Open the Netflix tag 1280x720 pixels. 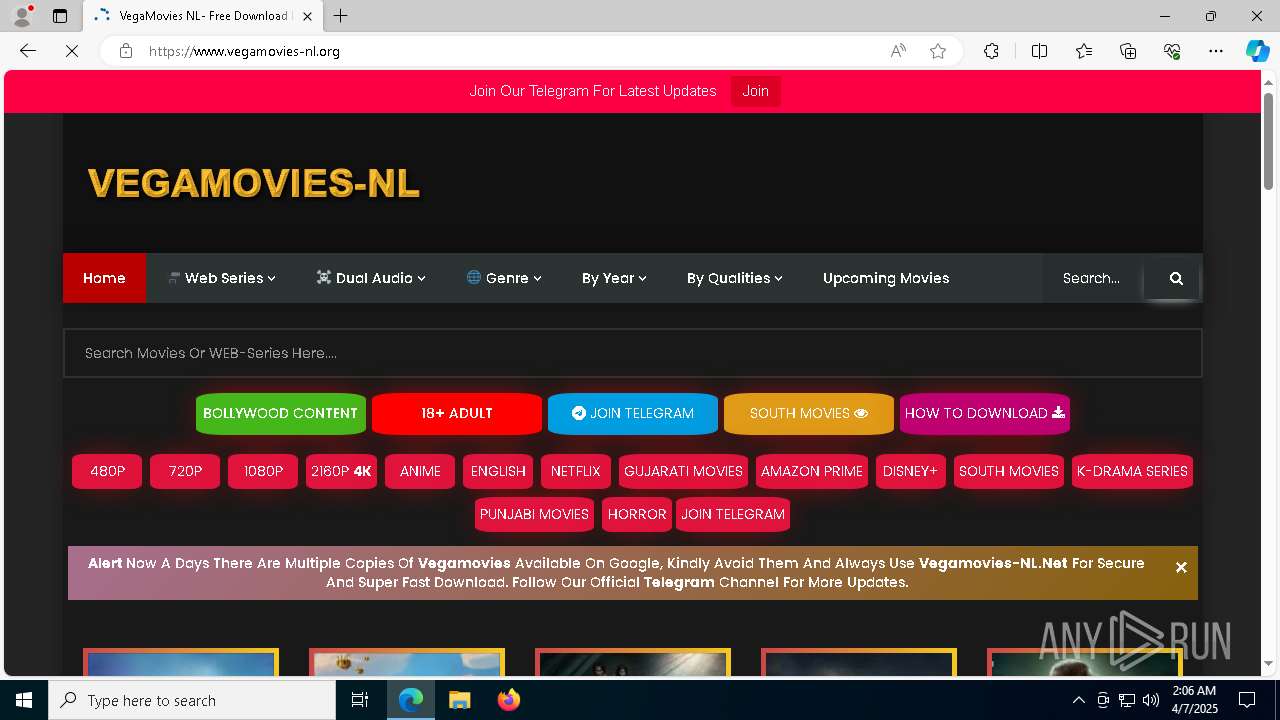[x=575, y=471]
